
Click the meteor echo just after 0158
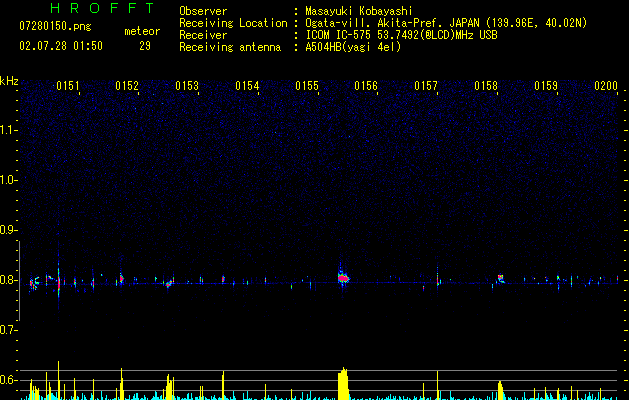tap(500, 278)
